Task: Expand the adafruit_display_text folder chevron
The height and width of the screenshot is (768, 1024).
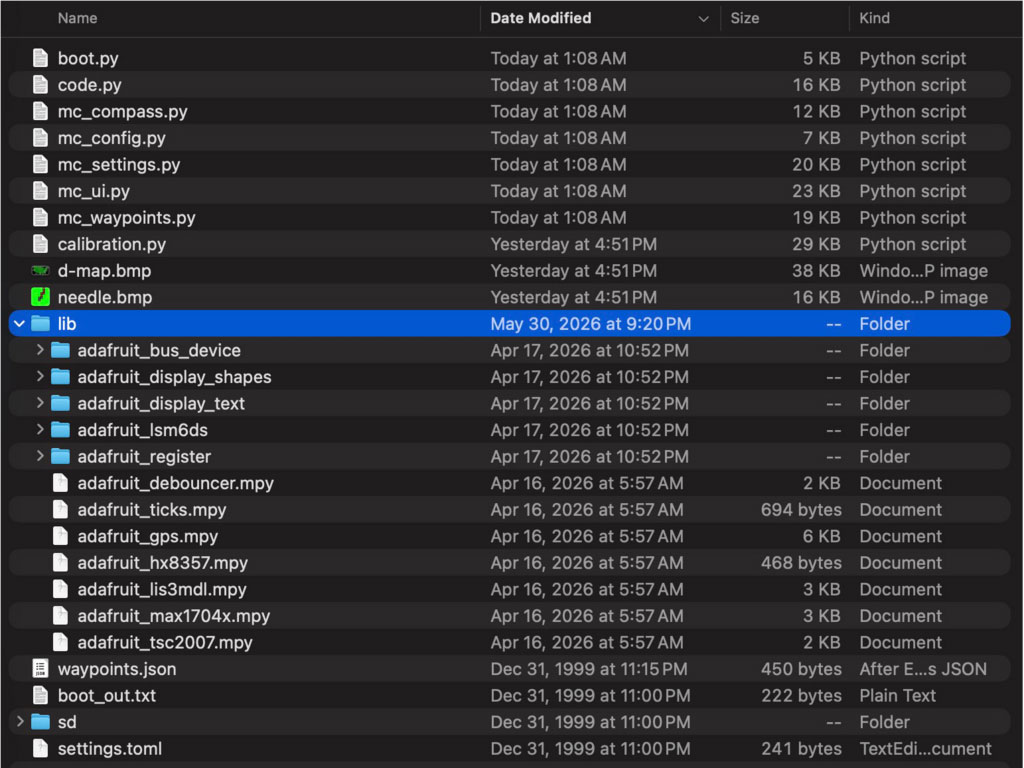Action: (40, 403)
